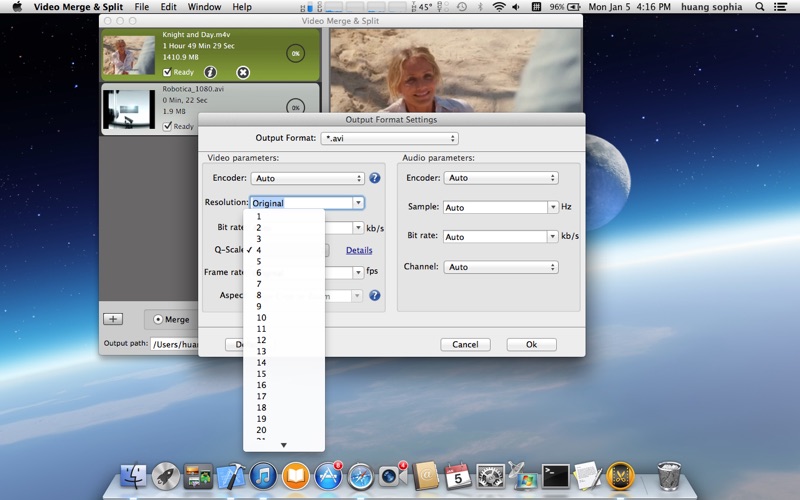The height and width of the screenshot is (500, 800).
Task: Open the Edit menu
Action: (168, 7)
